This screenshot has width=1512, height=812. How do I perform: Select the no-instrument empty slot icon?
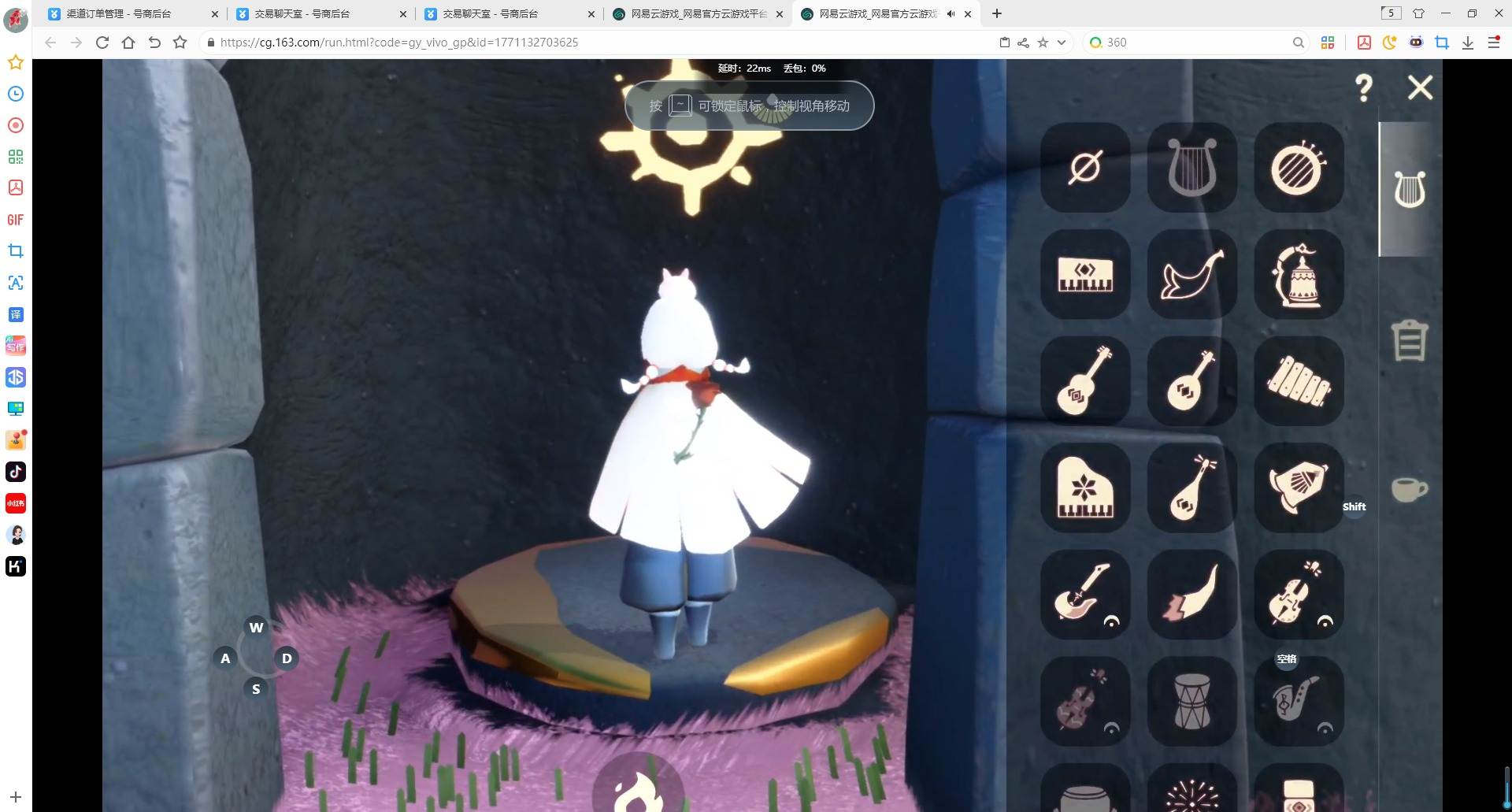(1085, 167)
